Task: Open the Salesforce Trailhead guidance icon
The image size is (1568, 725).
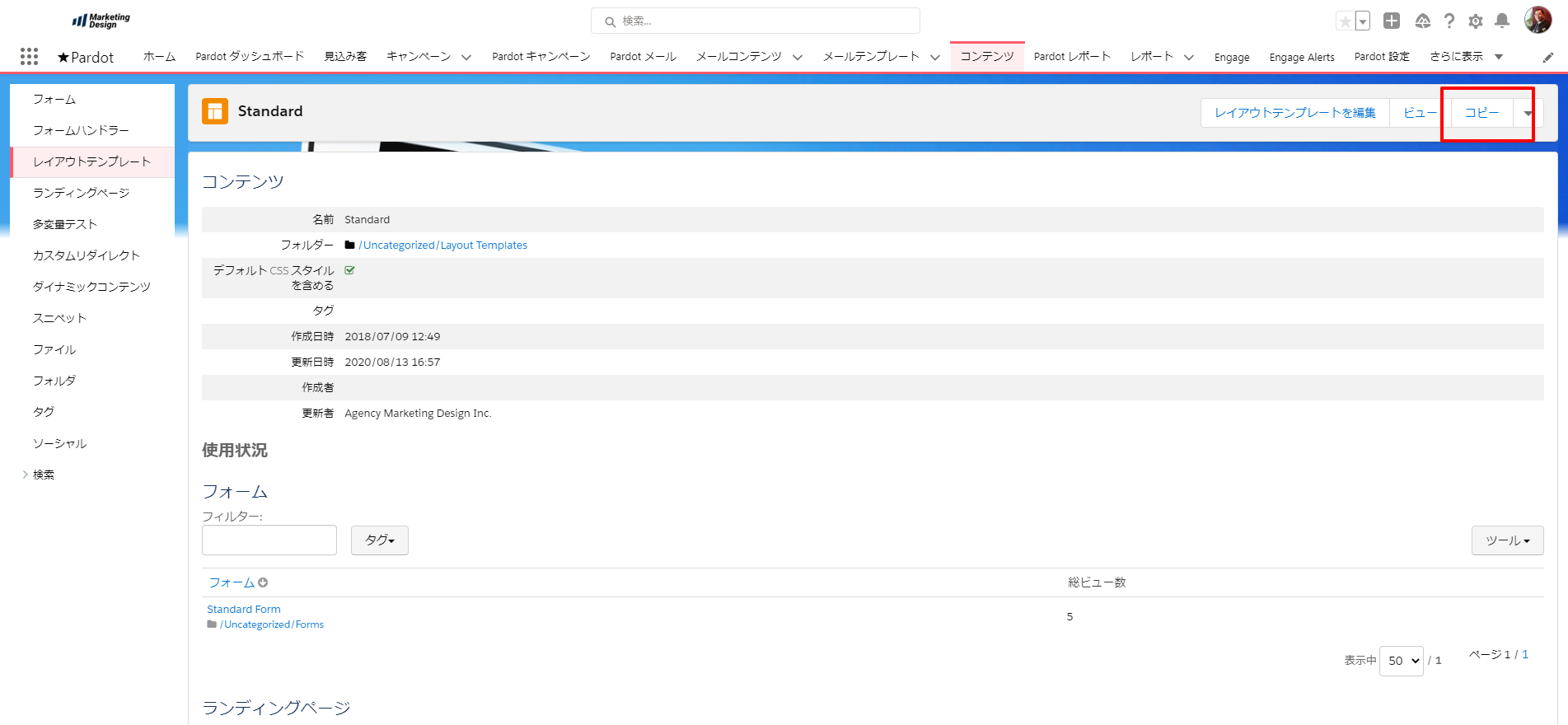Action: [x=1422, y=21]
